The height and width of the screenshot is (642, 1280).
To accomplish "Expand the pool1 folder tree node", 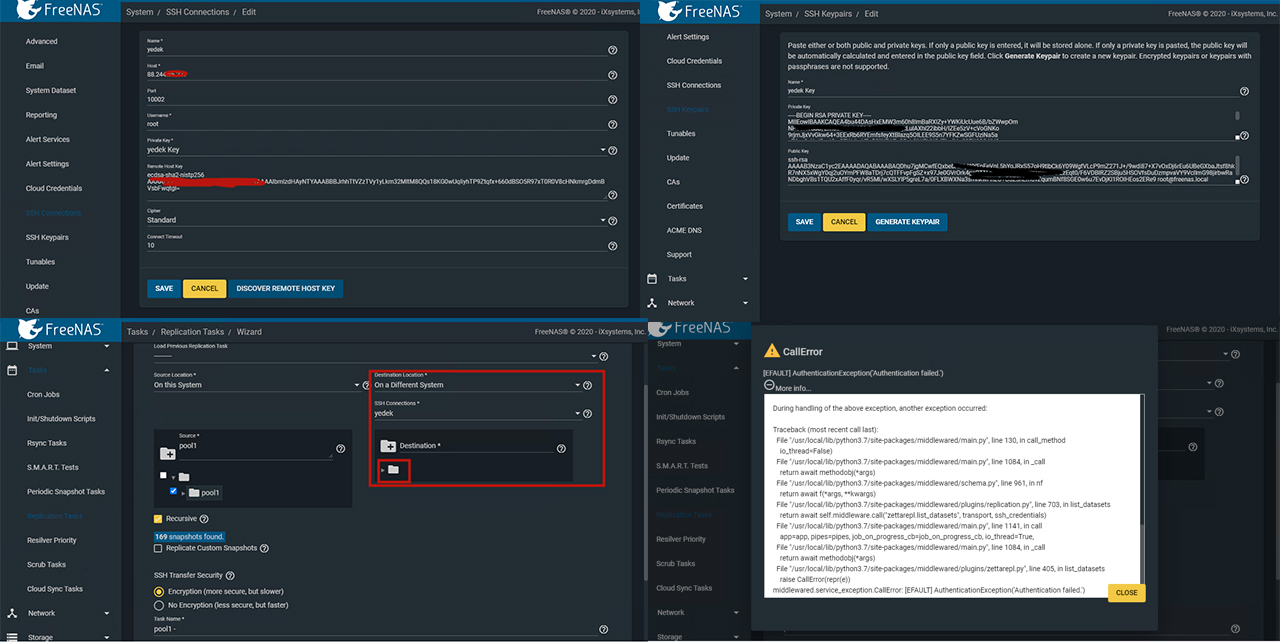I will (183, 493).
